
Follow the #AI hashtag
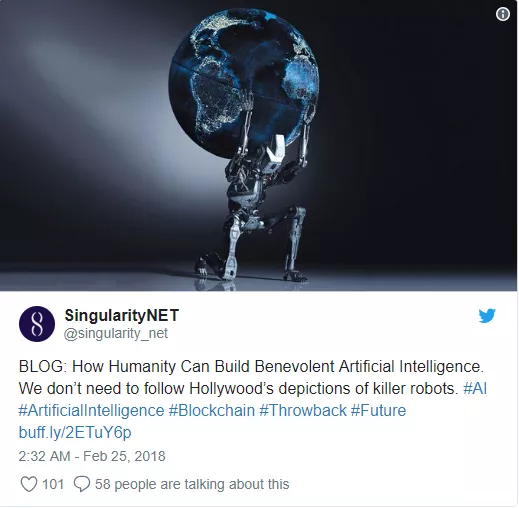pos(475,388)
